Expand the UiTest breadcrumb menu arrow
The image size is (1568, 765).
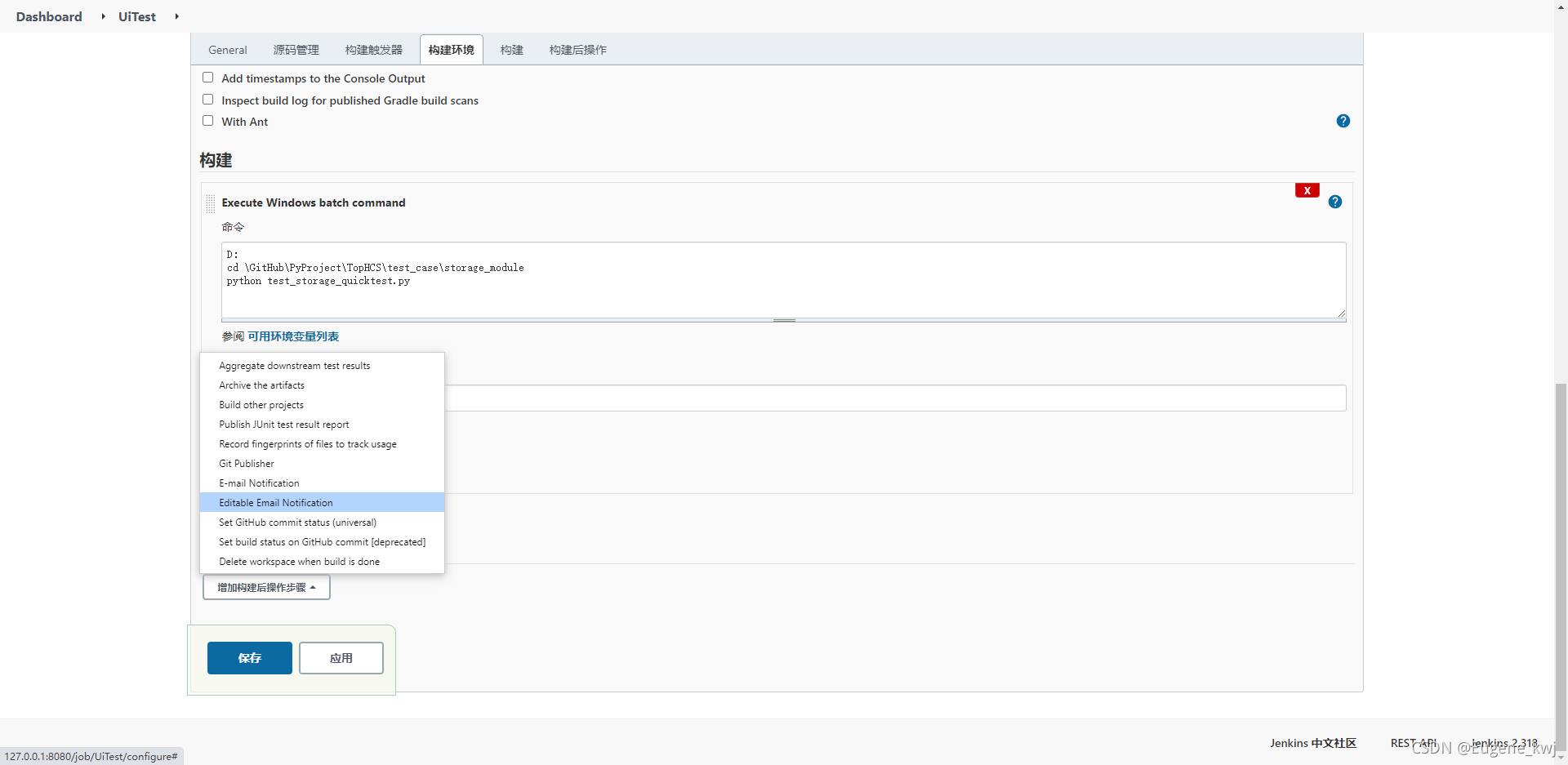tap(176, 16)
